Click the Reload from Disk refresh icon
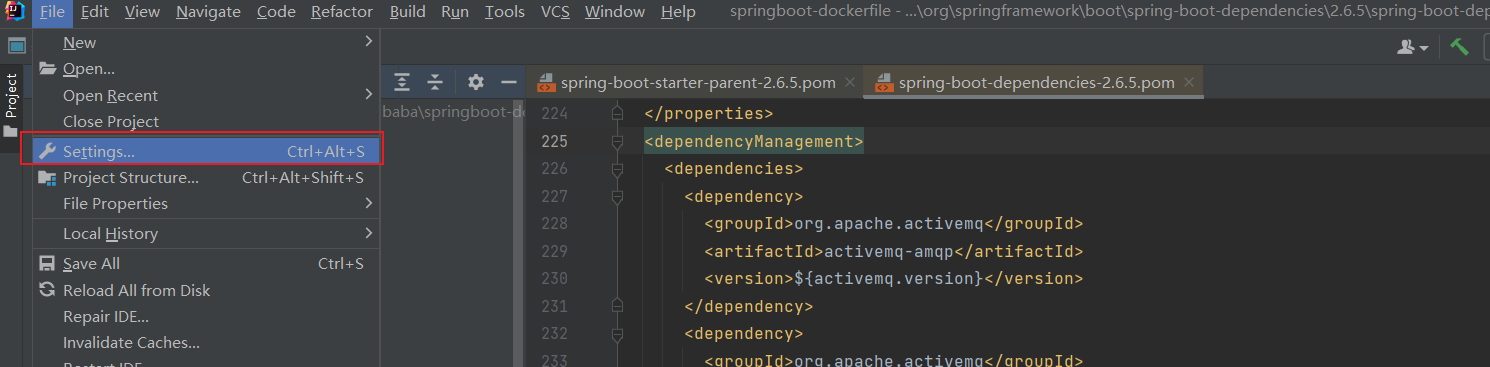This screenshot has width=1490, height=367. click(47, 290)
